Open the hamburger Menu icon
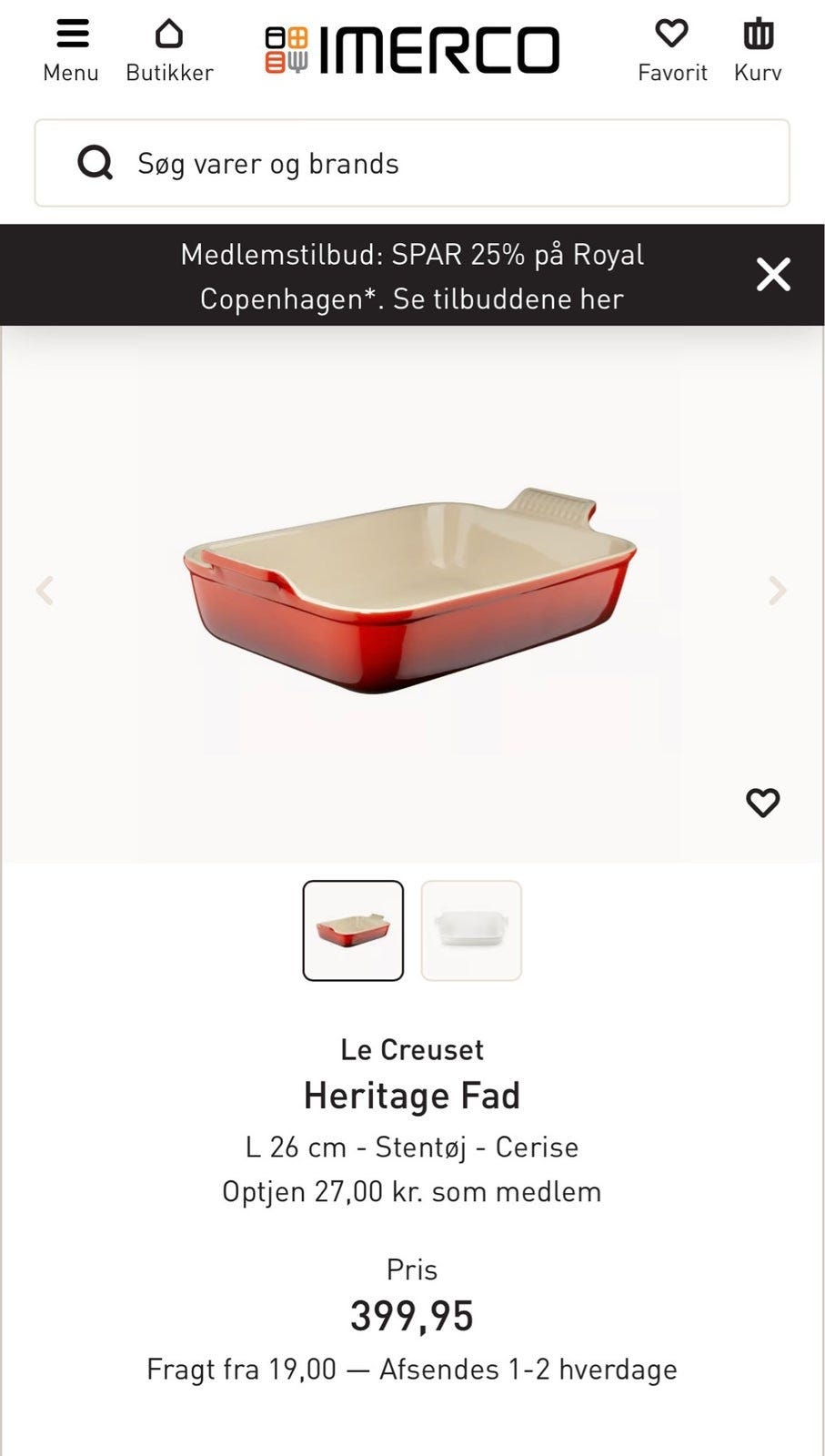 click(72, 34)
